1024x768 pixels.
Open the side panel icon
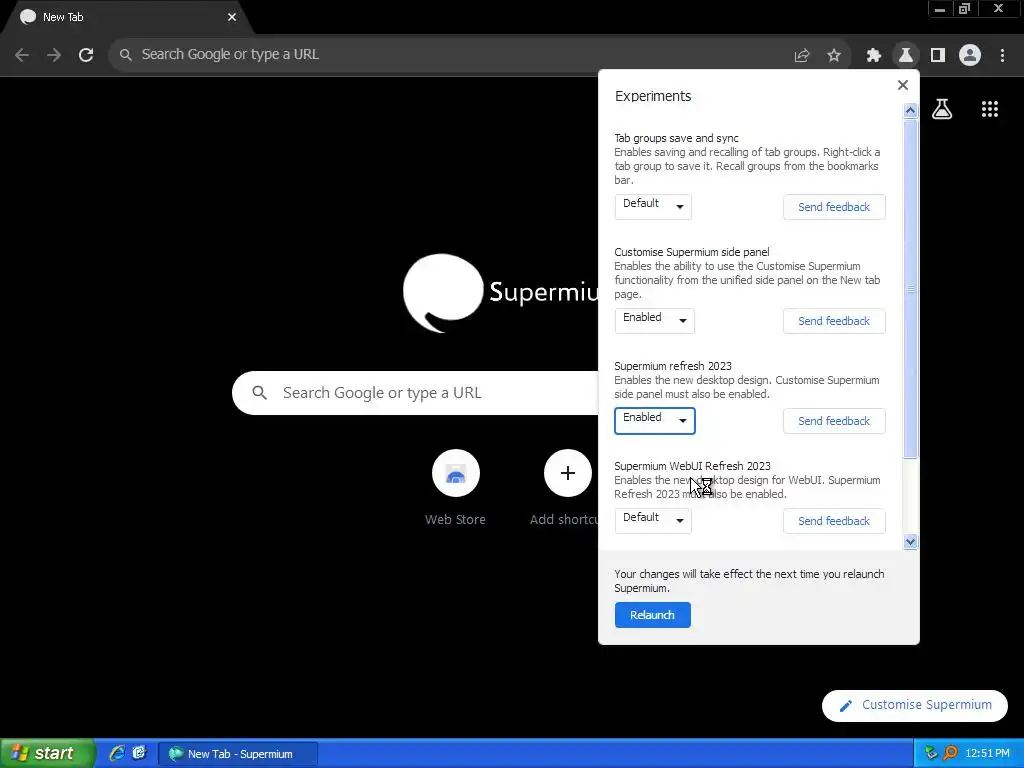pos(938,56)
